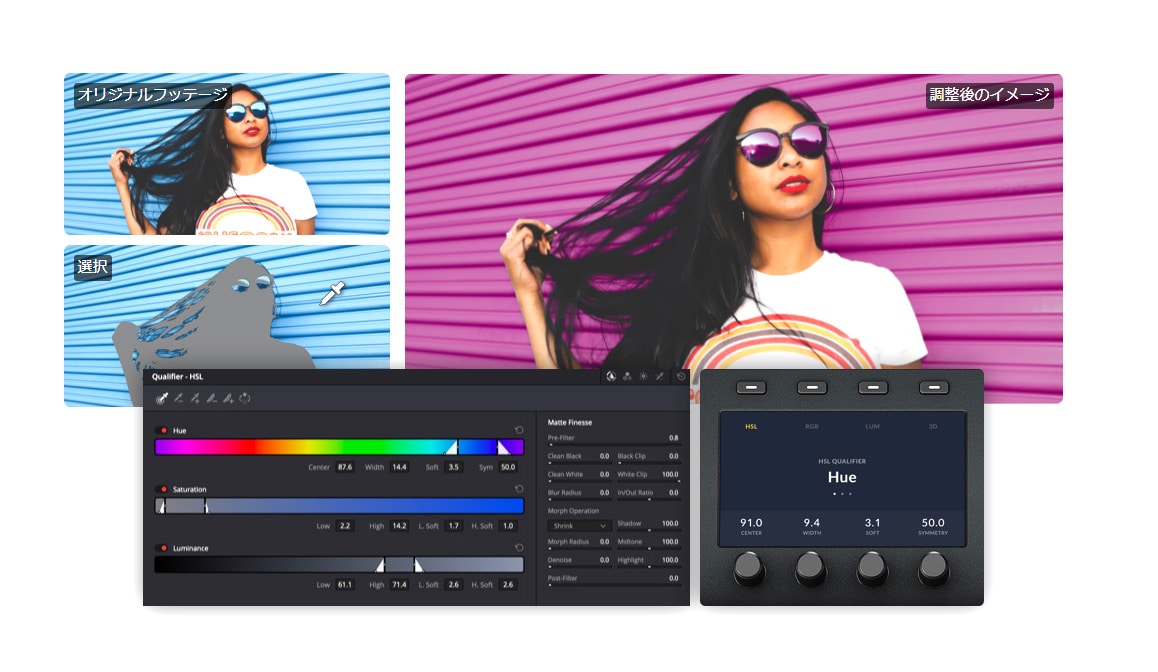Click the Hue Center value field
This screenshot has width=1158, height=672.
point(345,467)
